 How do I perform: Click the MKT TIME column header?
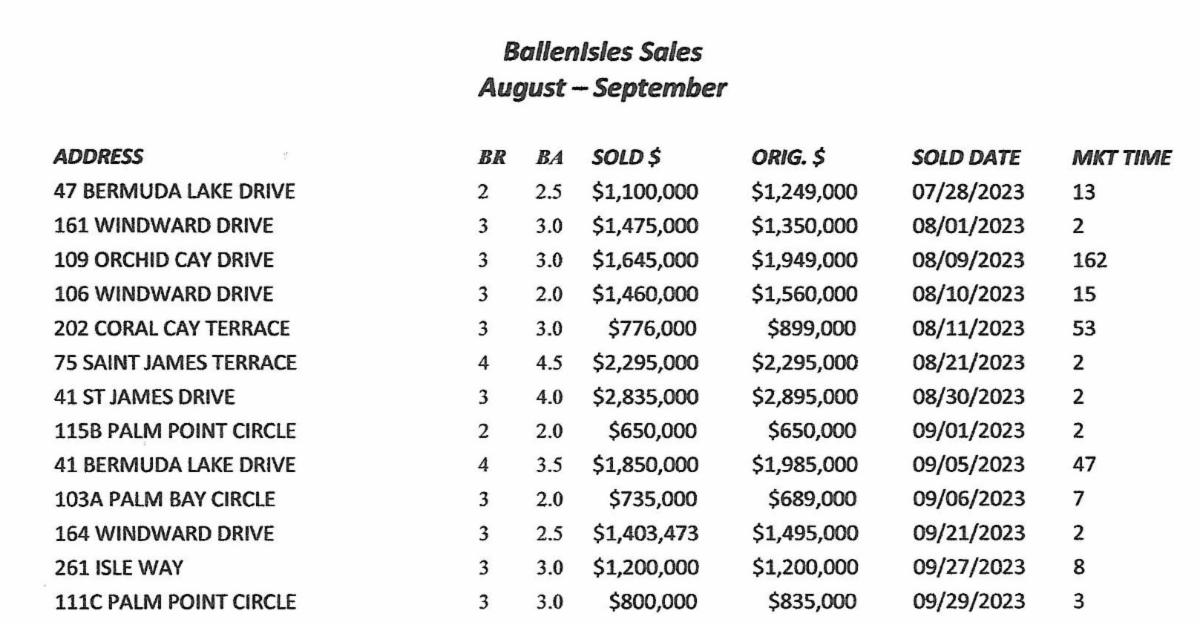click(1121, 157)
